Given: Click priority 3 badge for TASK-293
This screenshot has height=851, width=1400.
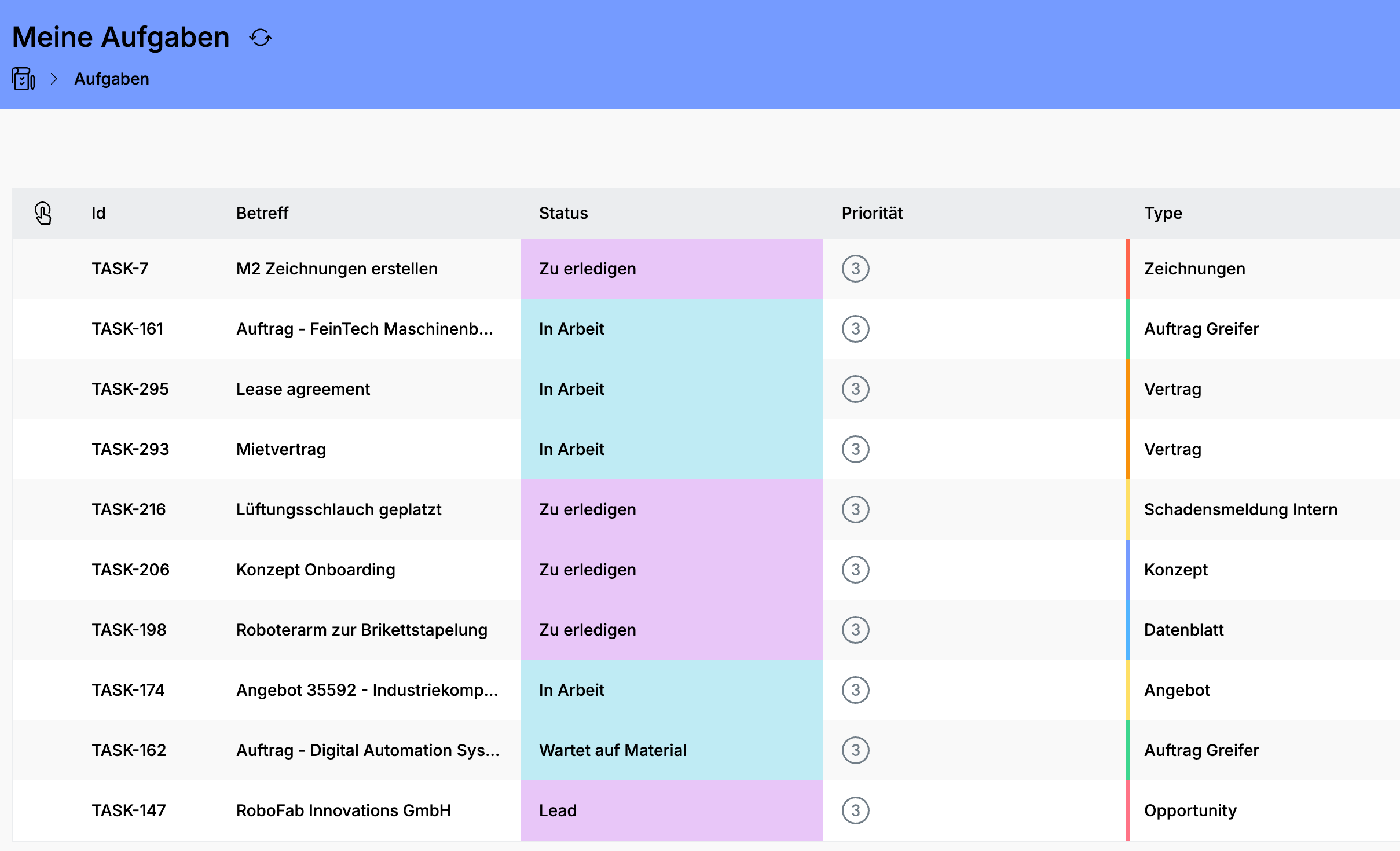Looking at the screenshot, I should tap(855, 449).
